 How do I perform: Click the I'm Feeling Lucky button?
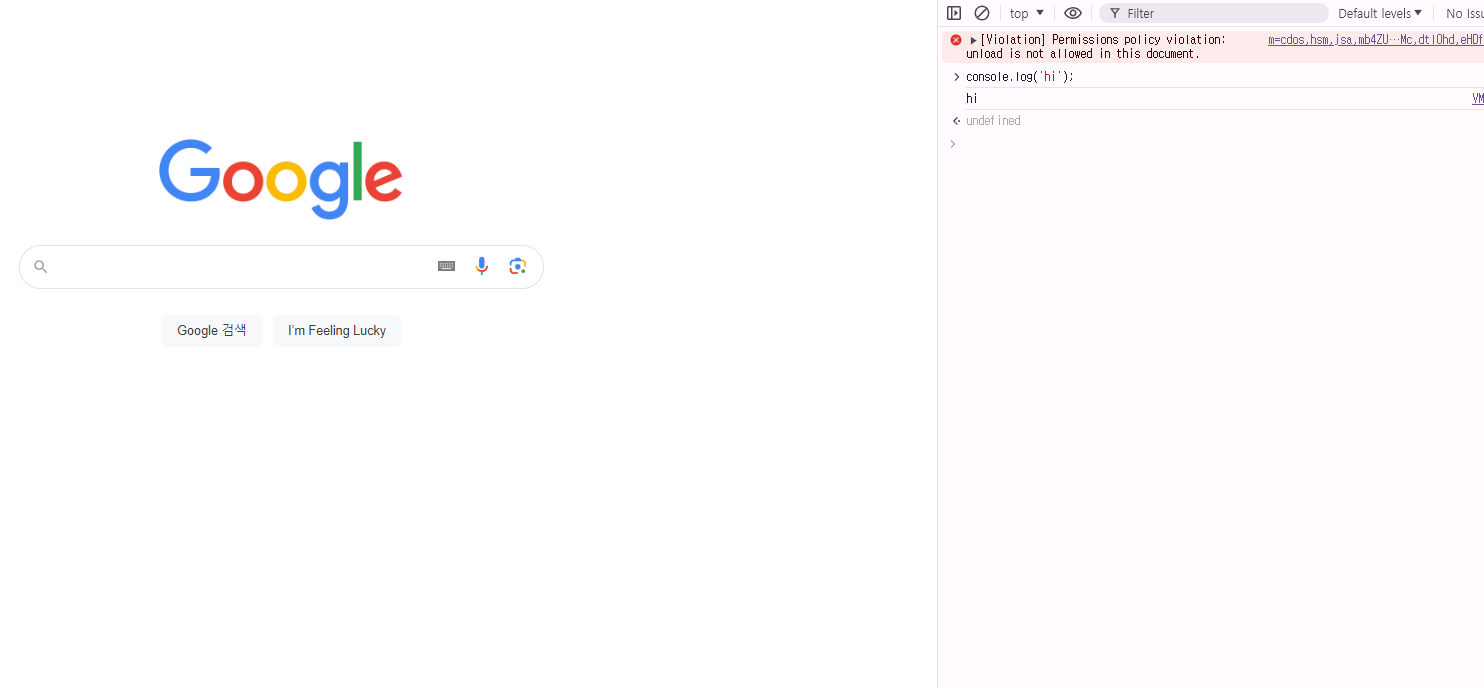coord(337,331)
